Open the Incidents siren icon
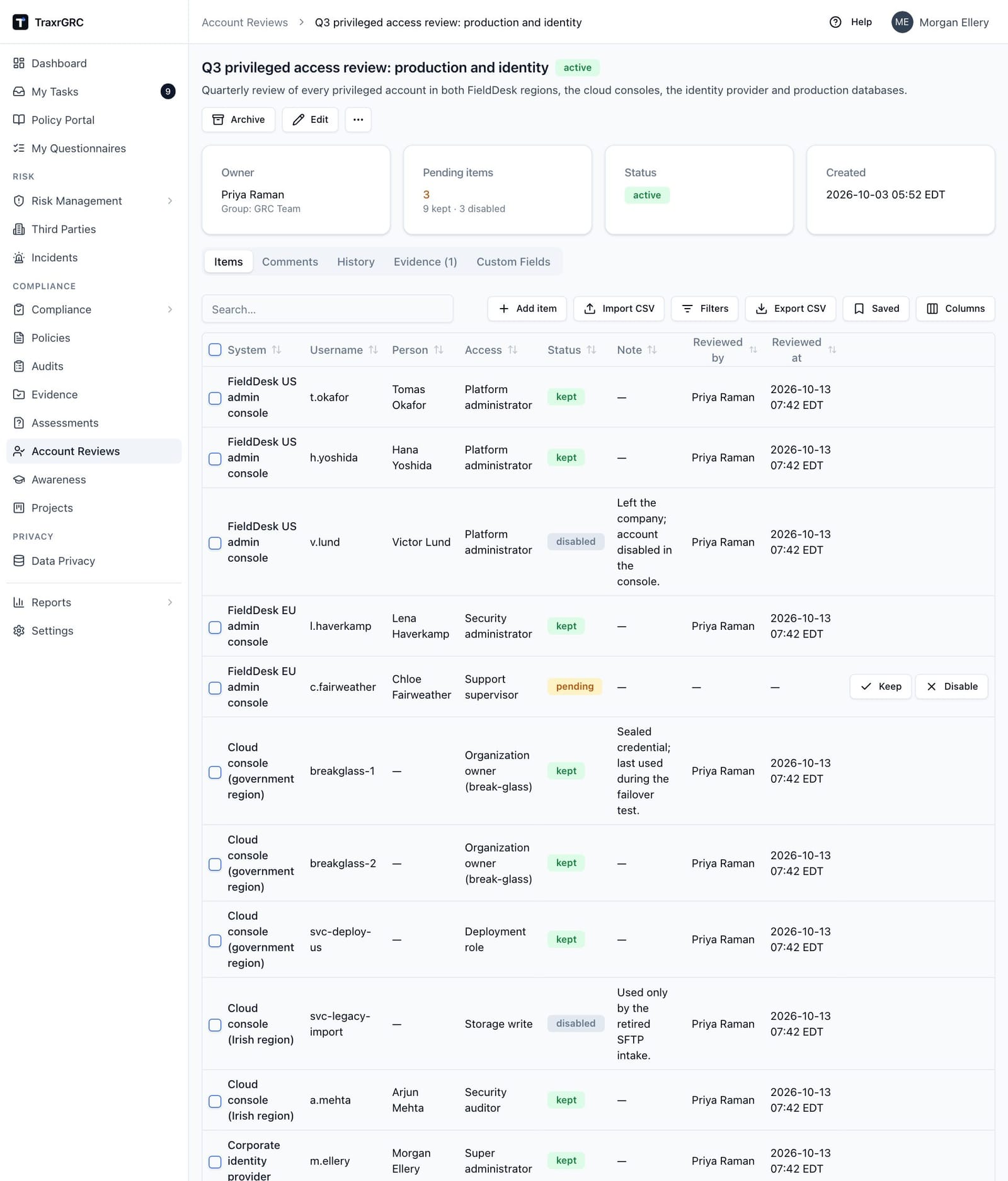Viewport: 1008px width, 1181px height. 19,258
